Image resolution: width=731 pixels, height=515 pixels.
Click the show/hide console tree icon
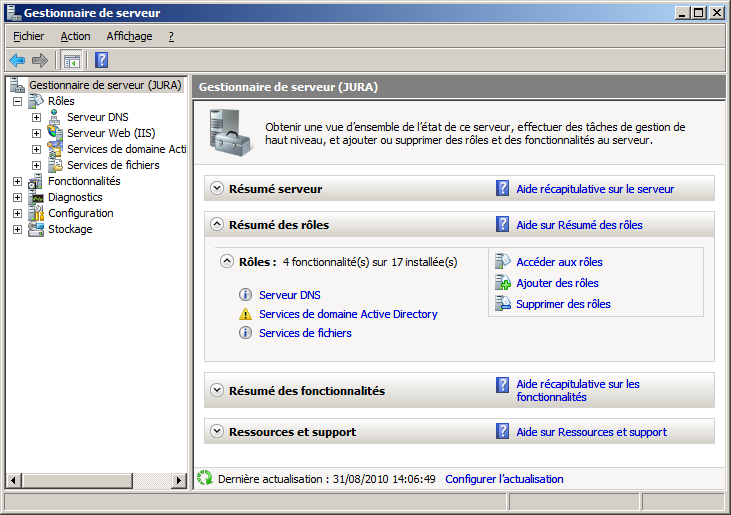(71, 60)
